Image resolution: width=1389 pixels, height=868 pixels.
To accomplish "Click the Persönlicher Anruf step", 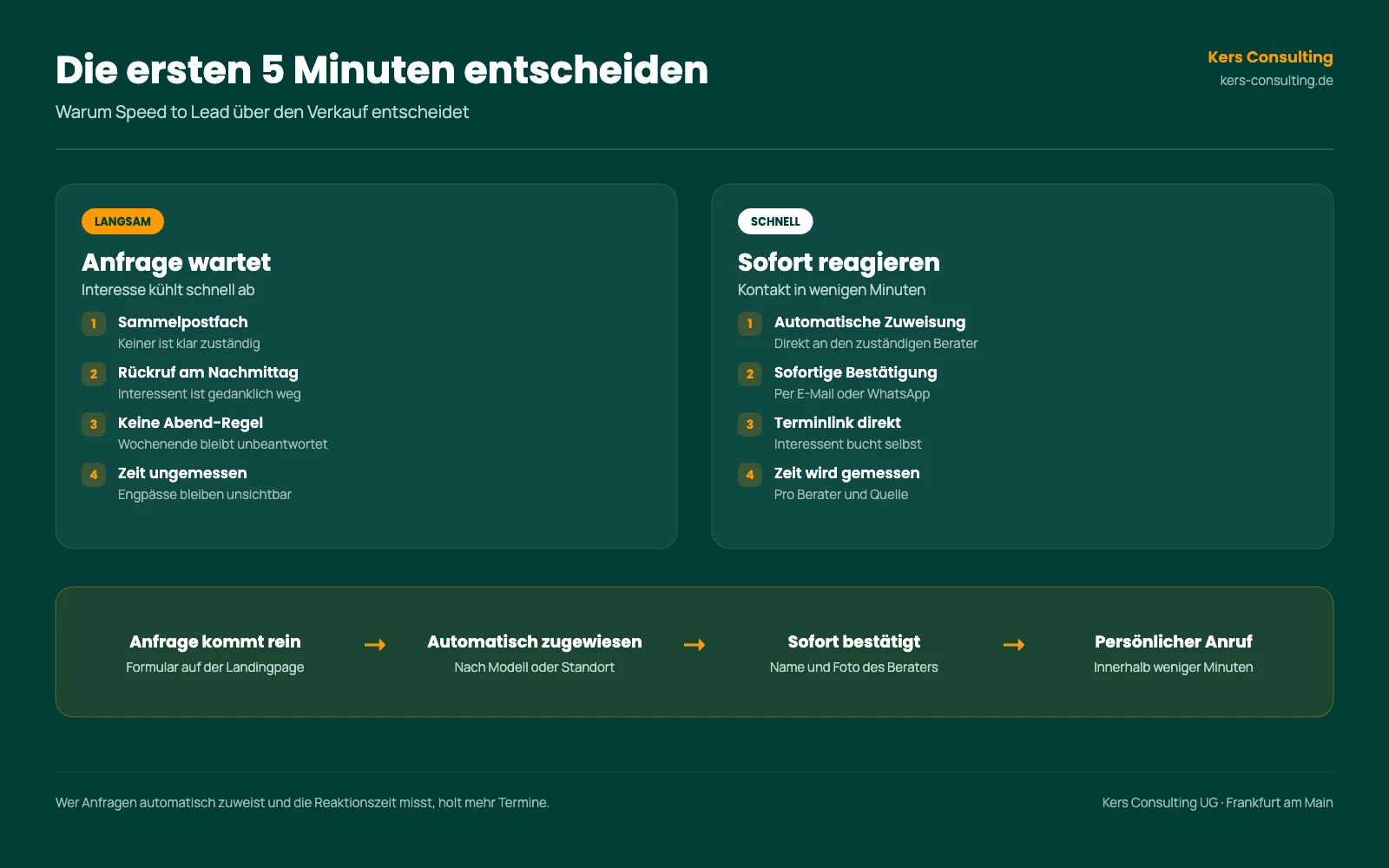I will [x=1174, y=641].
